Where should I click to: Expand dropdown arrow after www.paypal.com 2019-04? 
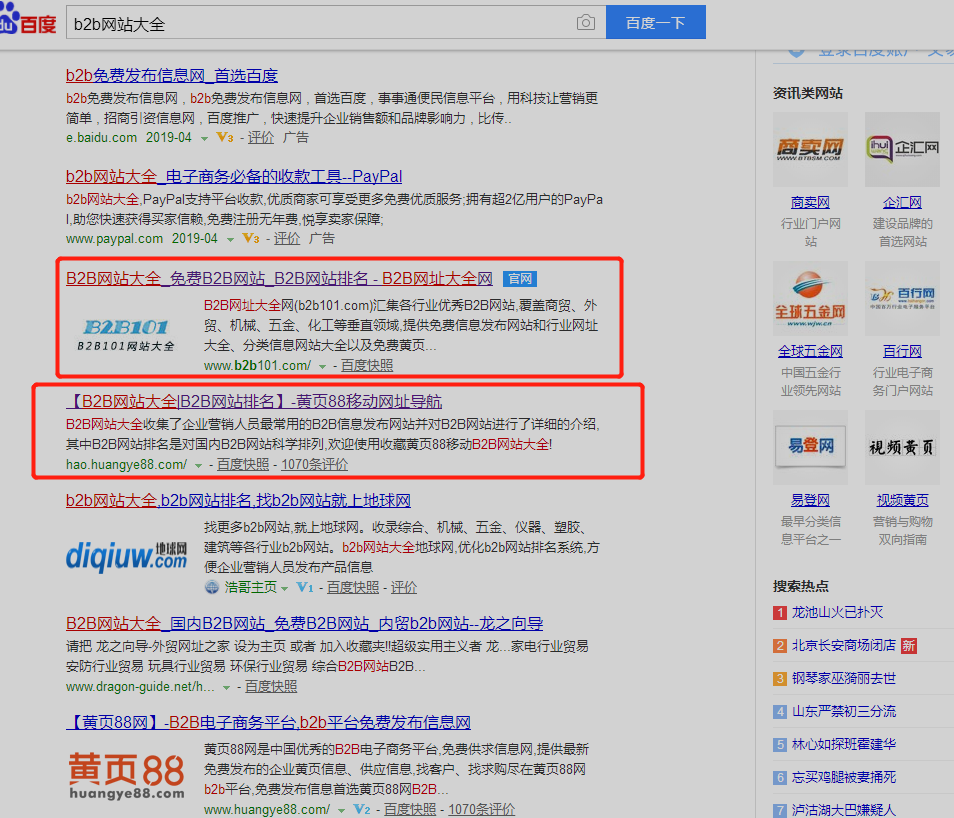[231, 240]
